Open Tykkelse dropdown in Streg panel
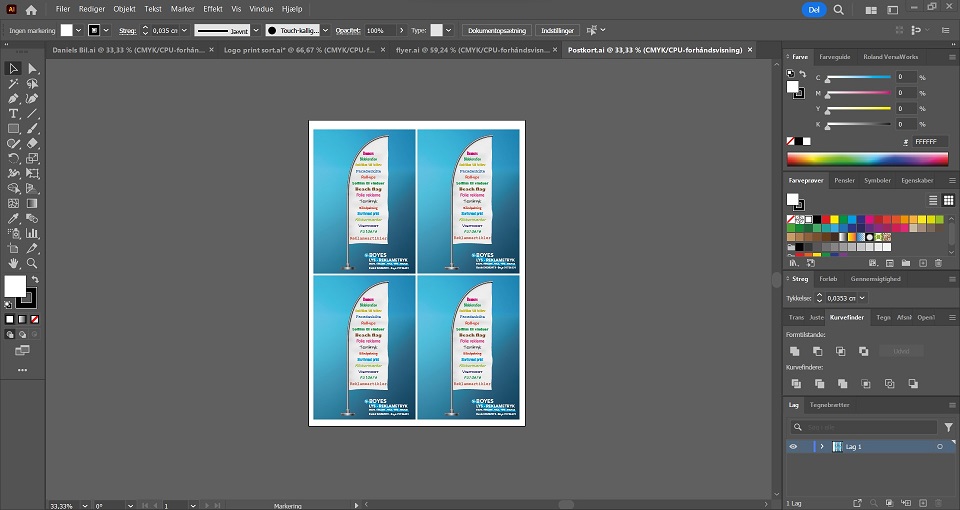The width and height of the screenshot is (960, 510). pos(862,298)
